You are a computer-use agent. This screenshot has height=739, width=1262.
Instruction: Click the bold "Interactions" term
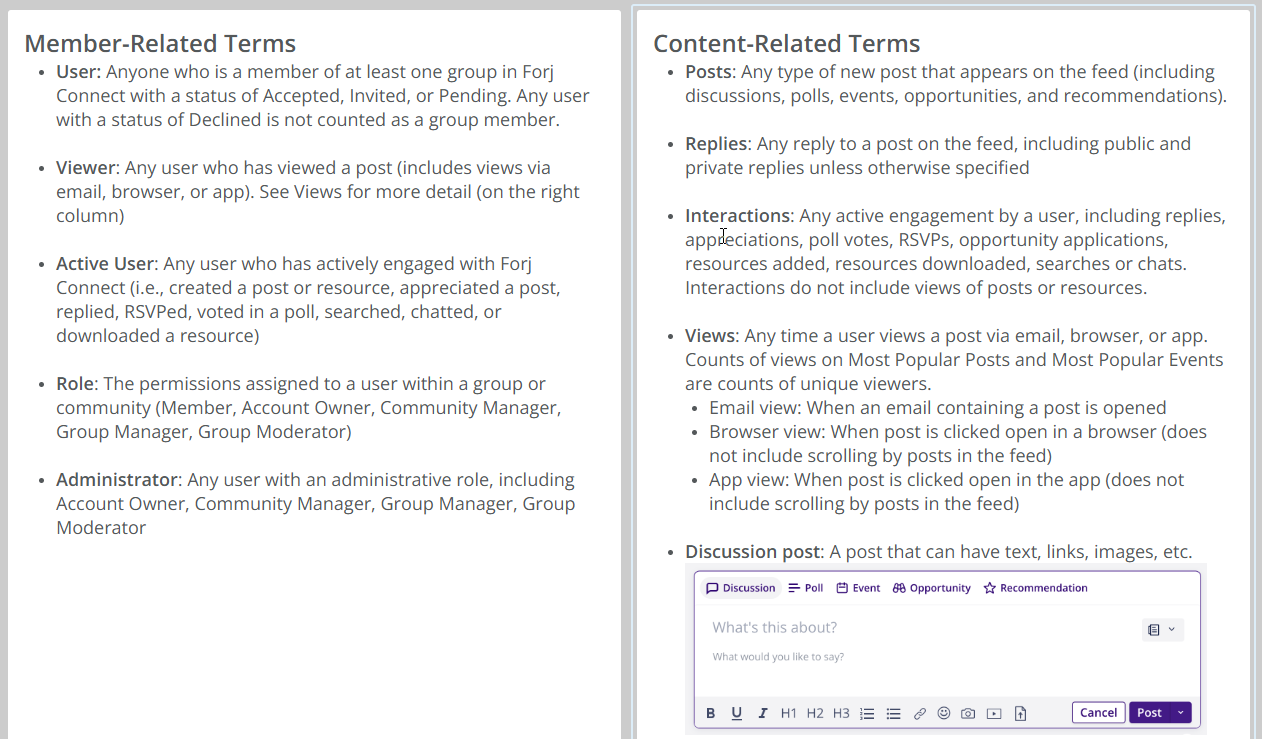click(x=738, y=216)
